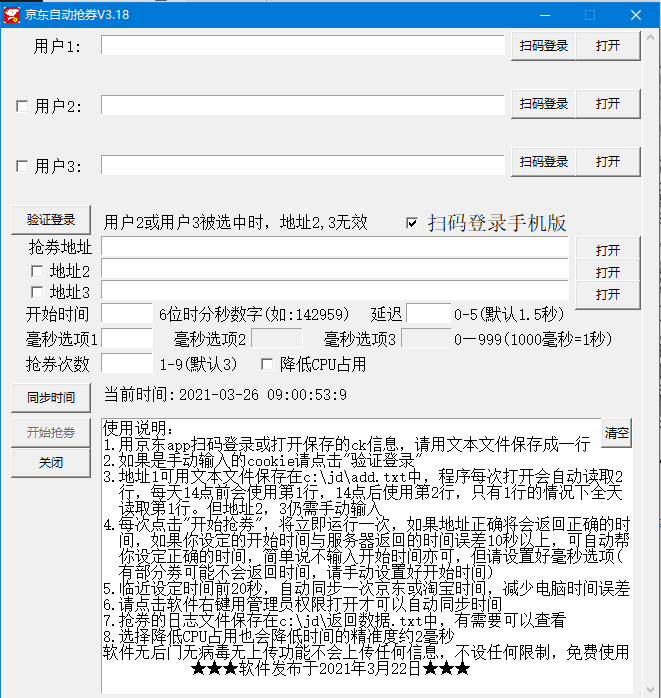Screen dimensions: 661x698
Task: Minimize the 京东自动抢券 window
Action: coord(545,15)
